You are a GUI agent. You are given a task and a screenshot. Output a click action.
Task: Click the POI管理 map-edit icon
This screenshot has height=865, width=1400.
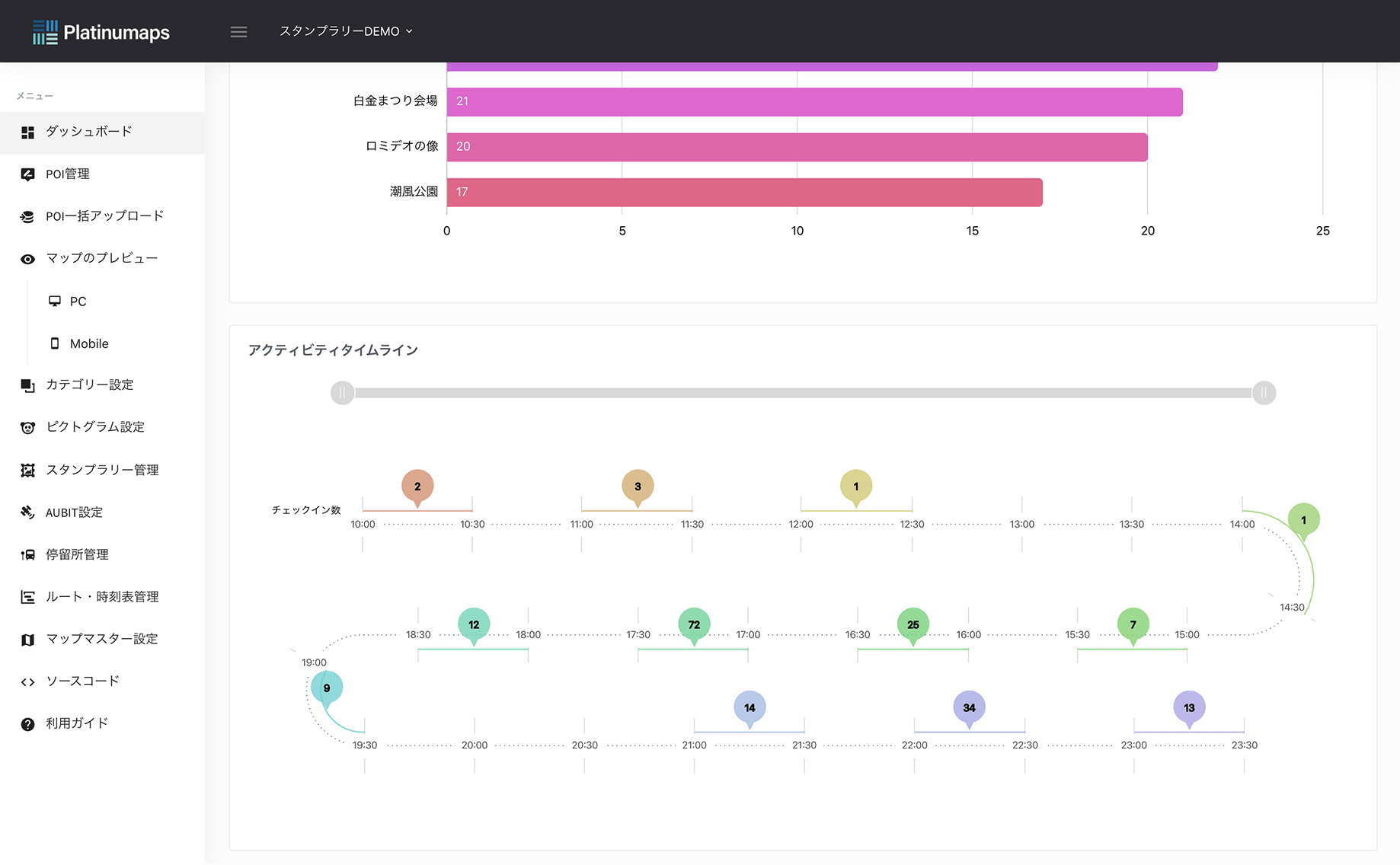click(x=28, y=174)
